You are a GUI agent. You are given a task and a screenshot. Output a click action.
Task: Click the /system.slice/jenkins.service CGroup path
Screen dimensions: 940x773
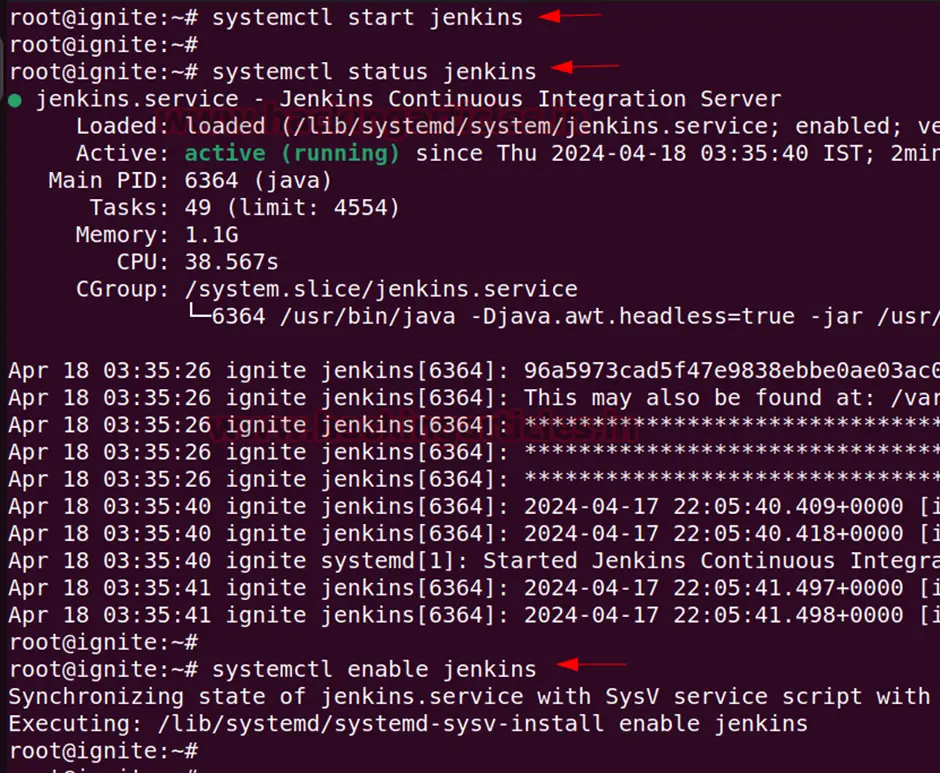381,289
